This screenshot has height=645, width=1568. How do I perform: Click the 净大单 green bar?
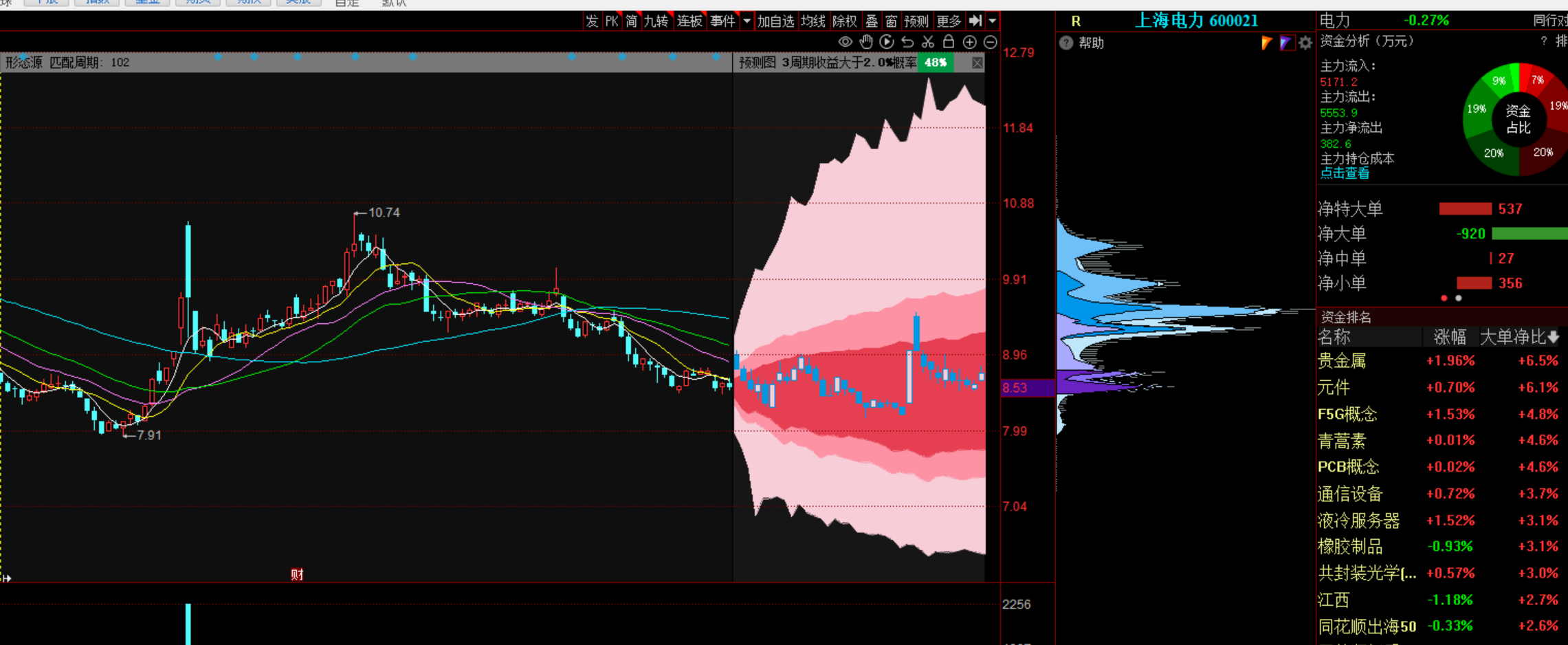(x=1530, y=234)
